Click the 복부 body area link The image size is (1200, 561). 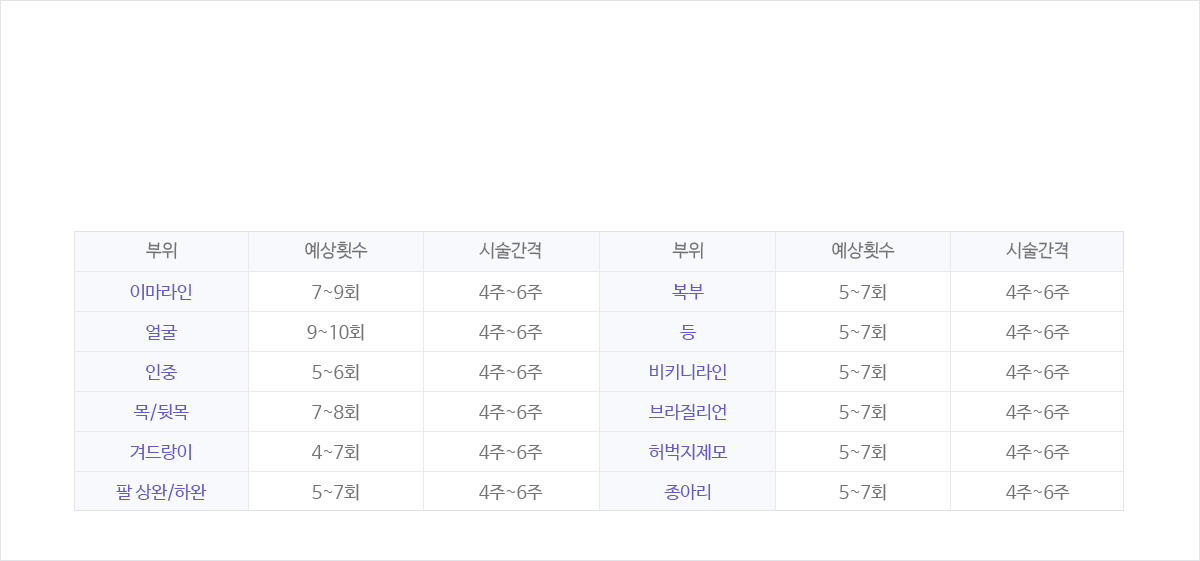[688, 292]
